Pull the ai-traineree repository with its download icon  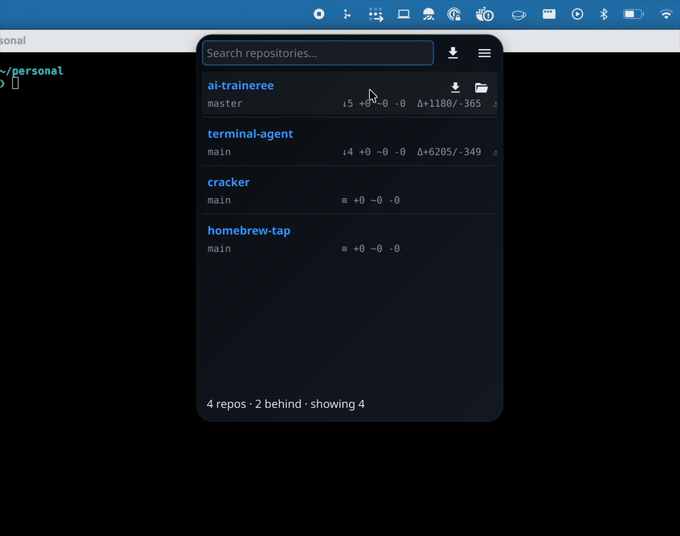point(455,88)
